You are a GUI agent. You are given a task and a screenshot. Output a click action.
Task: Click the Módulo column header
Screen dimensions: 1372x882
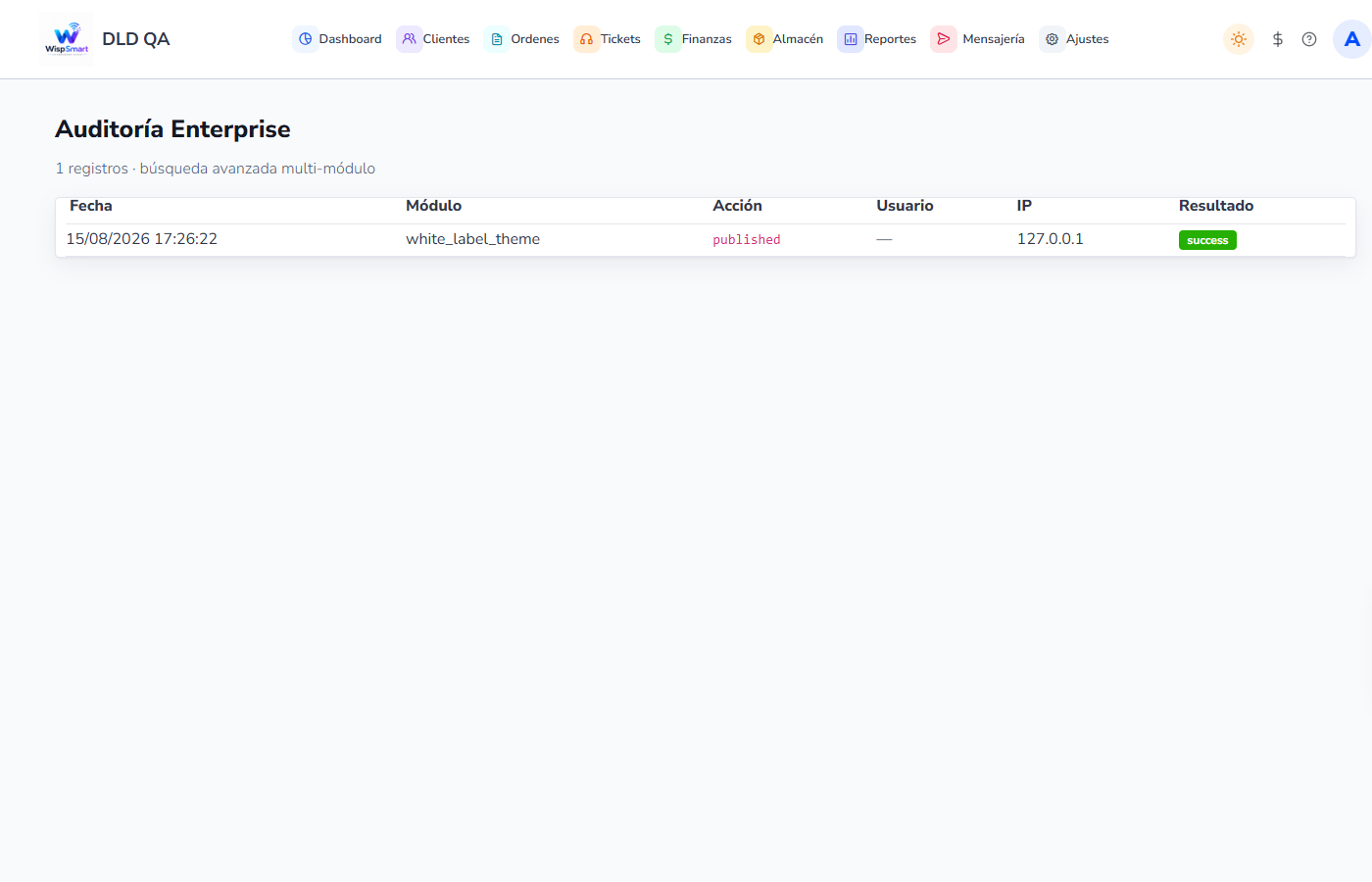pyautogui.click(x=434, y=206)
